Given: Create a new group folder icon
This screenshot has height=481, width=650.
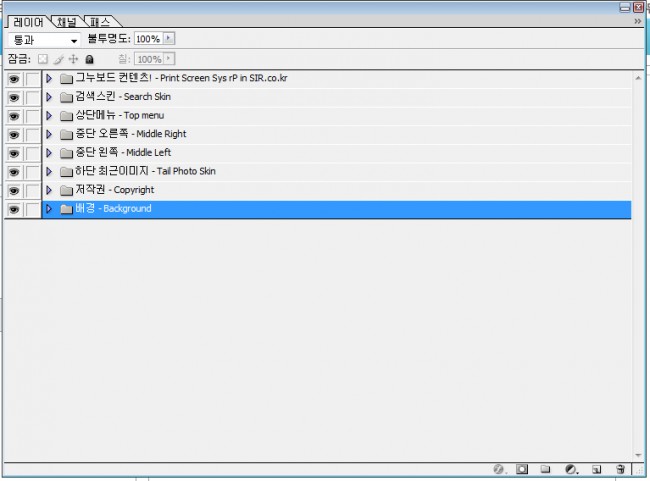Looking at the screenshot, I should pos(546,469).
